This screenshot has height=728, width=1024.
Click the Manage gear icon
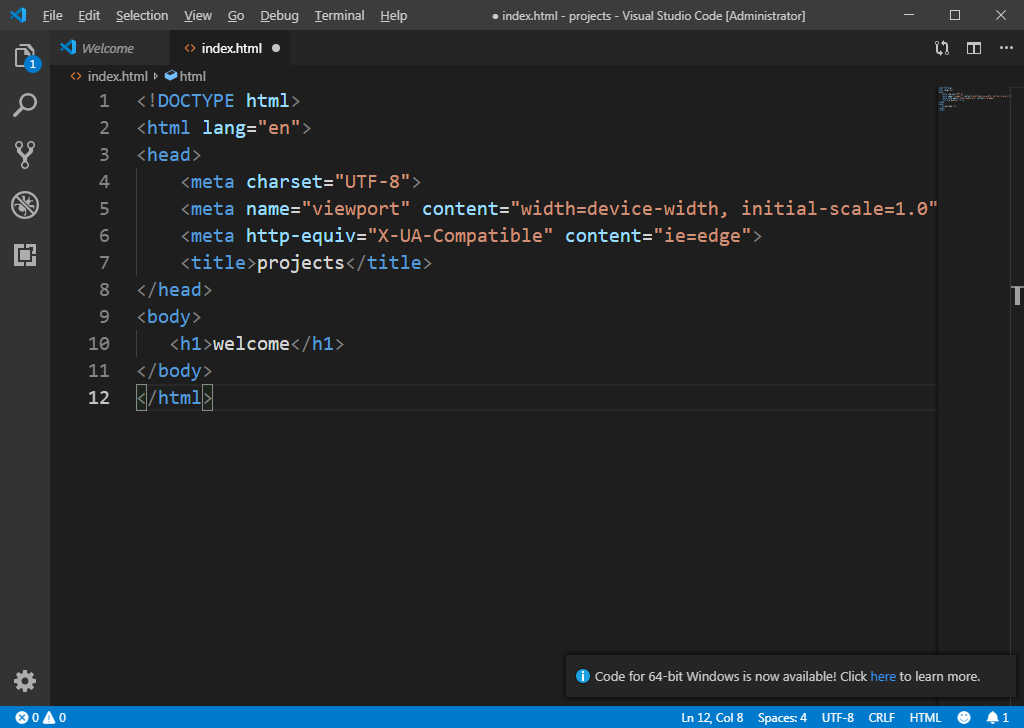tap(25, 681)
